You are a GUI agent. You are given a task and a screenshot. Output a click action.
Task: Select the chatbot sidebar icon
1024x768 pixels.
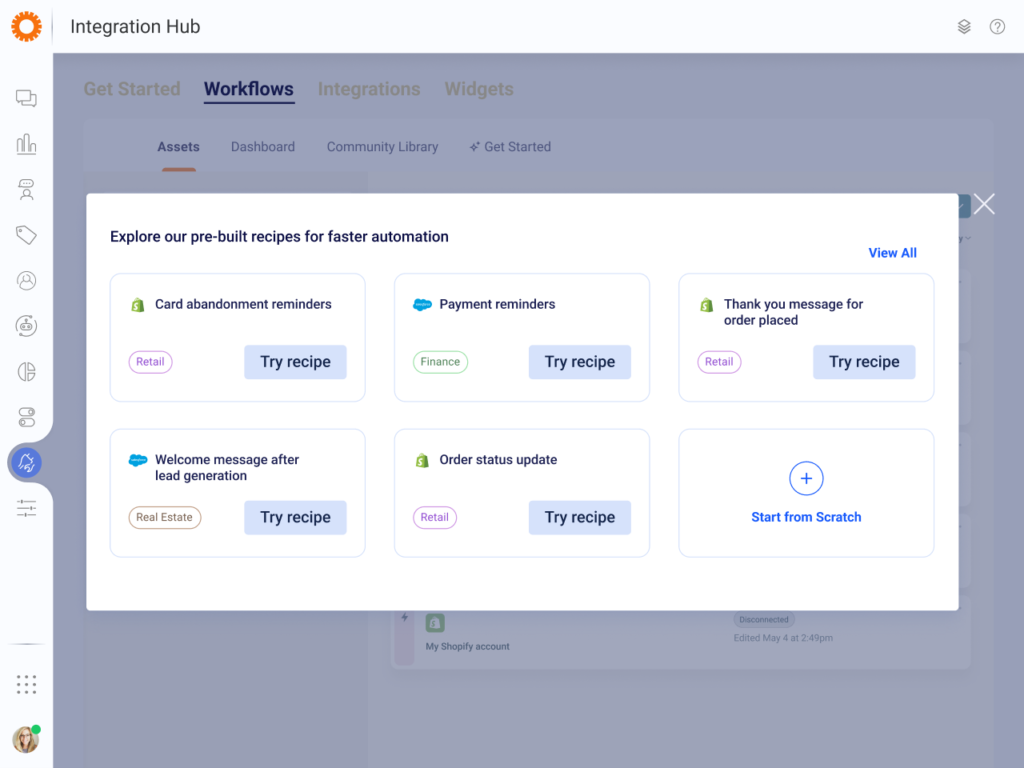(26, 326)
